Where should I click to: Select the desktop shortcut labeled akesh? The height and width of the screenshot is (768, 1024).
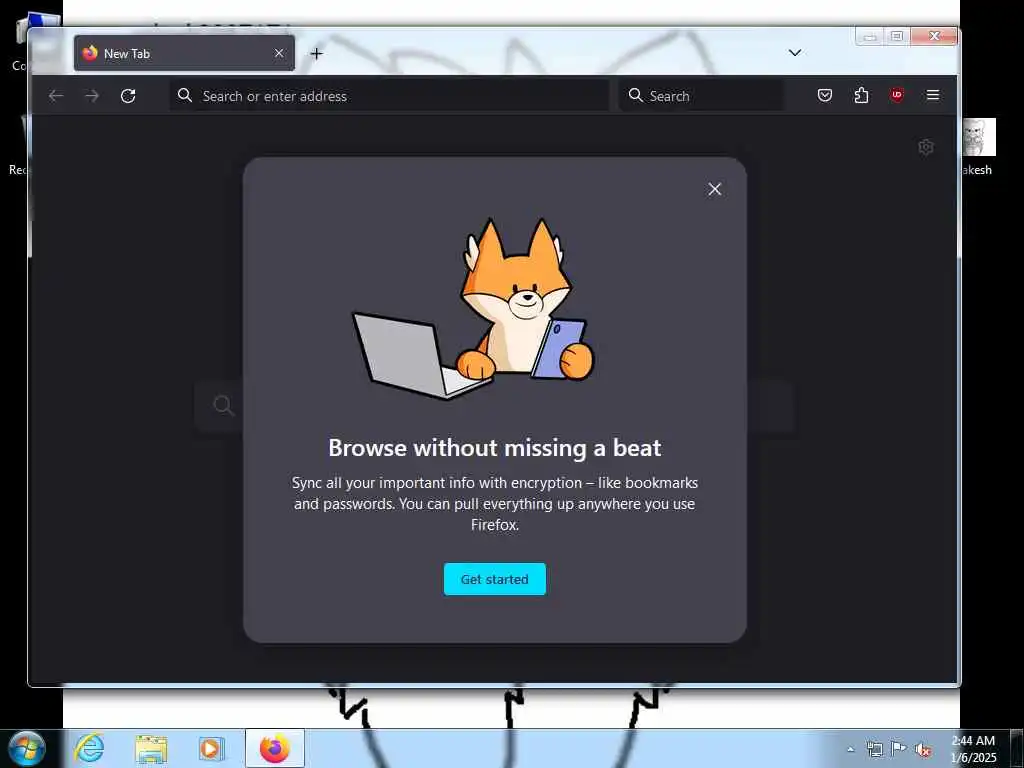(977, 147)
